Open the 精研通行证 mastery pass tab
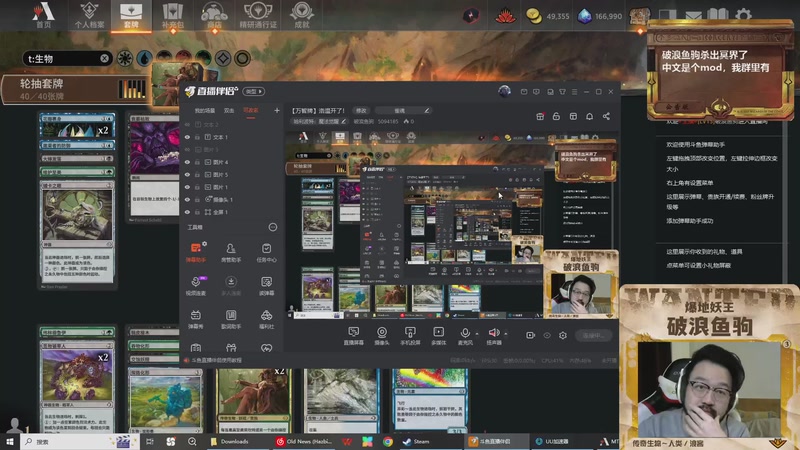This screenshot has width=800, height=450. [x=258, y=15]
